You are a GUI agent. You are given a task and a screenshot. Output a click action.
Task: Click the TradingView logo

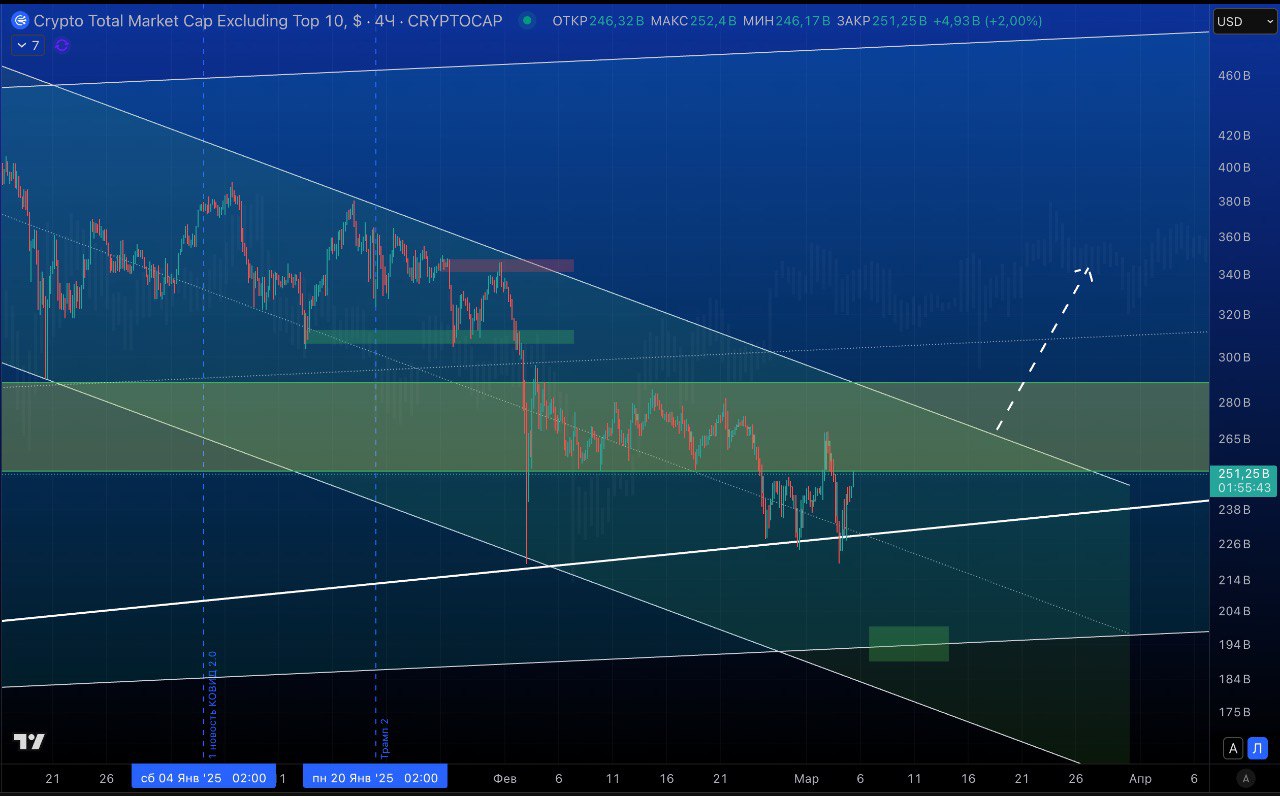pos(29,742)
